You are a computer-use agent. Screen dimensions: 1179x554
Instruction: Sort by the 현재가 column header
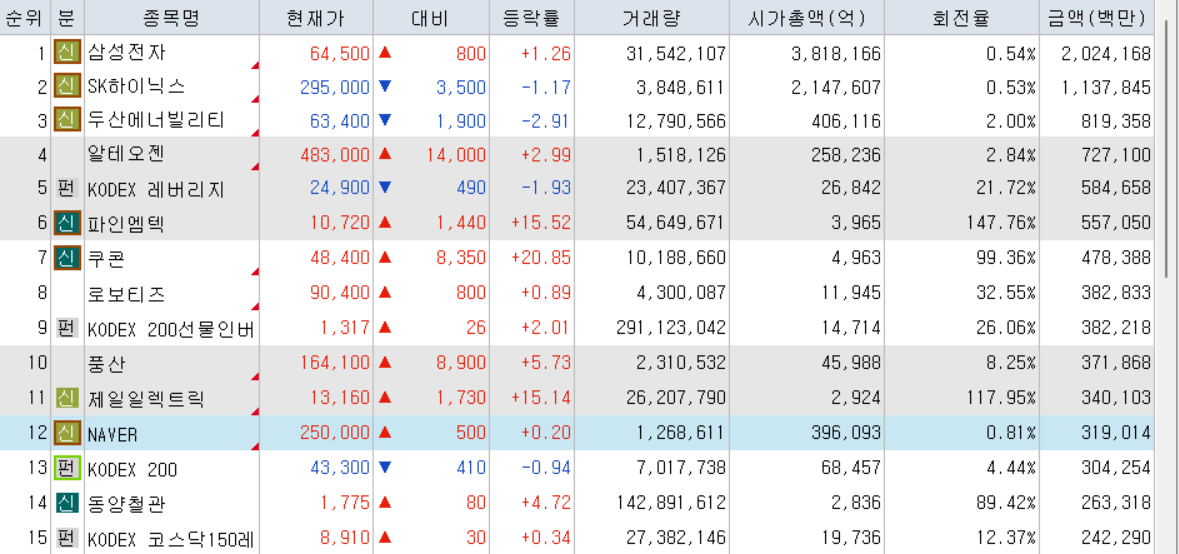[x=317, y=17]
